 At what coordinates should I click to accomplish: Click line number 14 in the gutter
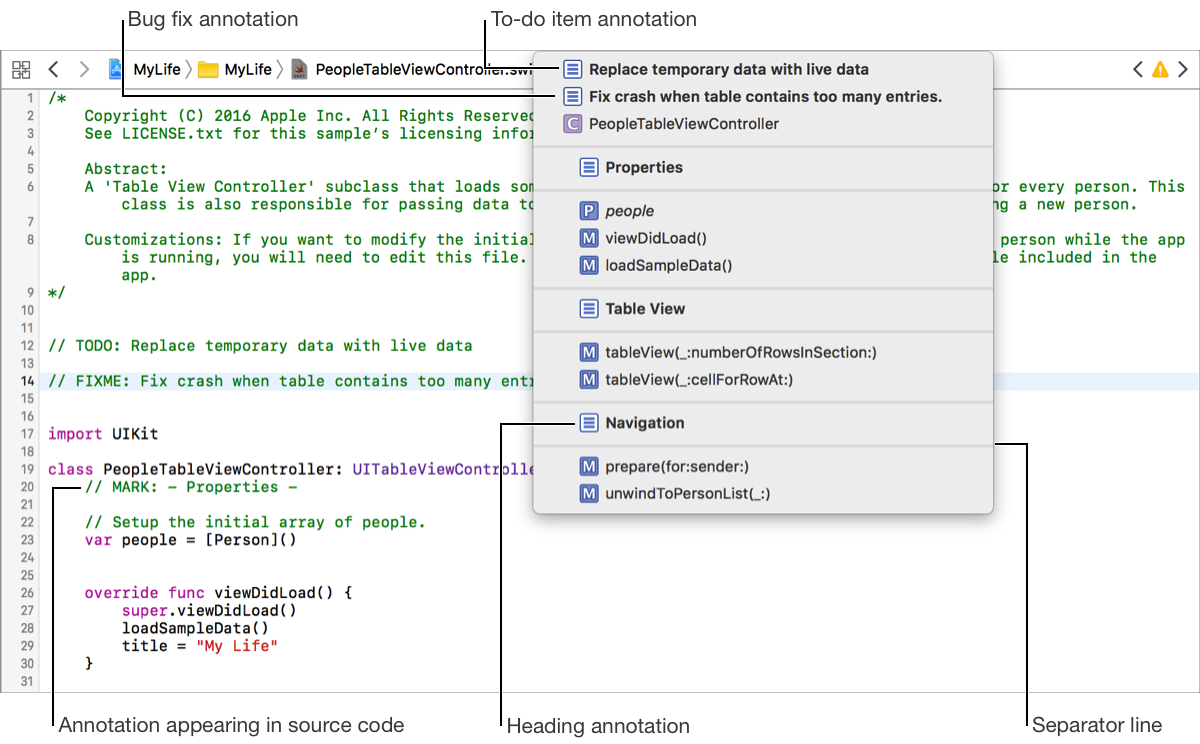(26, 381)
